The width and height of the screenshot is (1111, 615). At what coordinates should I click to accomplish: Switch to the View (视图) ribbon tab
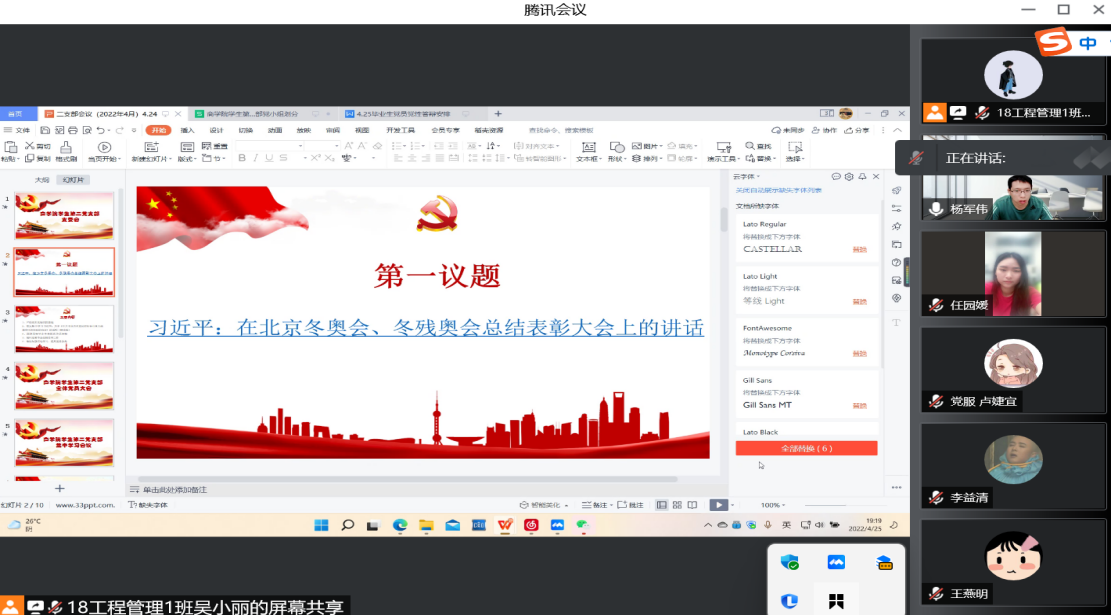pos(362,130)
